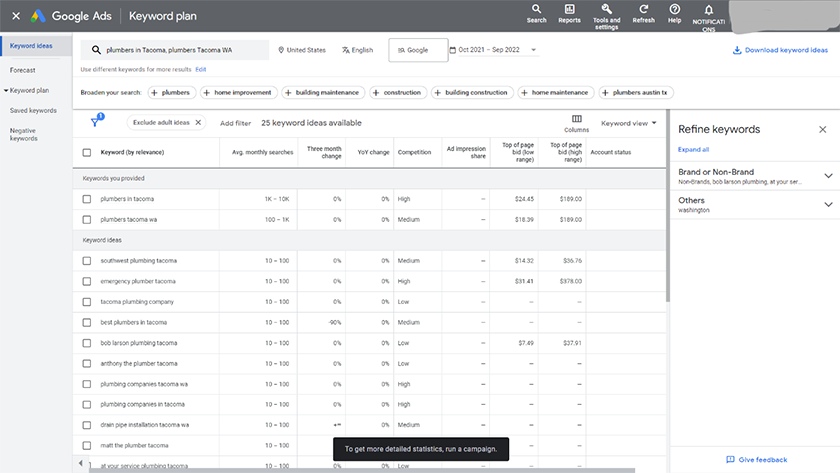The image size is (840, 473).
Task: Click the horizontal table scrollbar
Action: (x=362, y=470)
